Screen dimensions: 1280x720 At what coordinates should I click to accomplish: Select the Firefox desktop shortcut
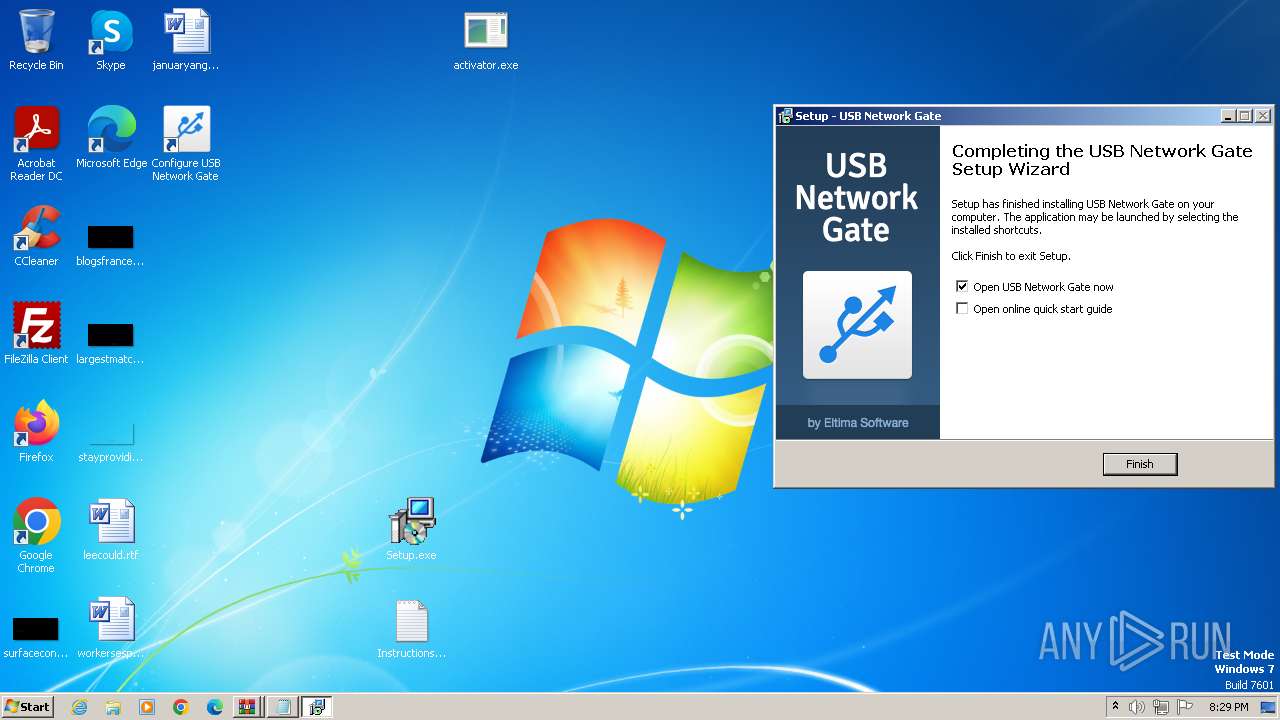tap(36, 432)
